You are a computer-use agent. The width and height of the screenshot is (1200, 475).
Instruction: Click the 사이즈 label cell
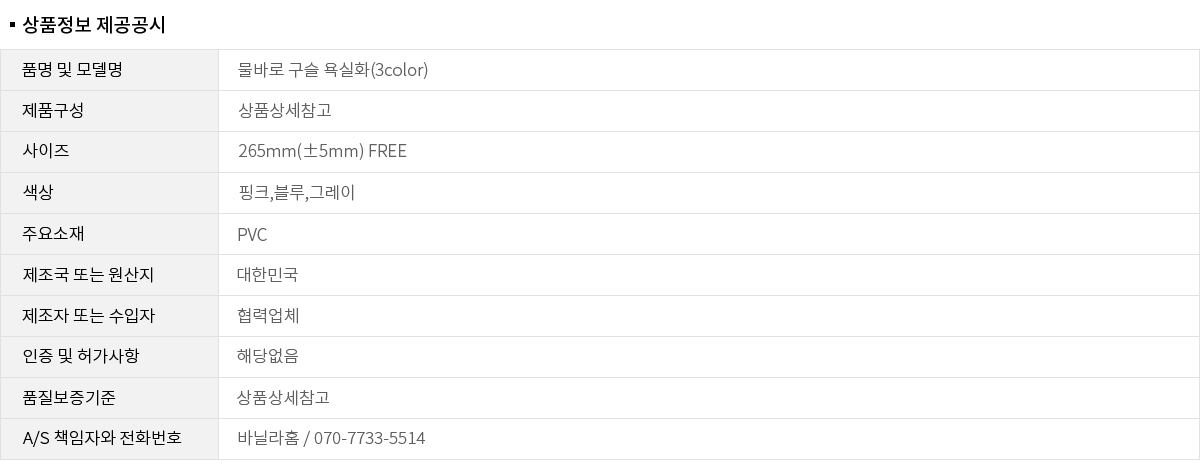click(x=46, y=152)
